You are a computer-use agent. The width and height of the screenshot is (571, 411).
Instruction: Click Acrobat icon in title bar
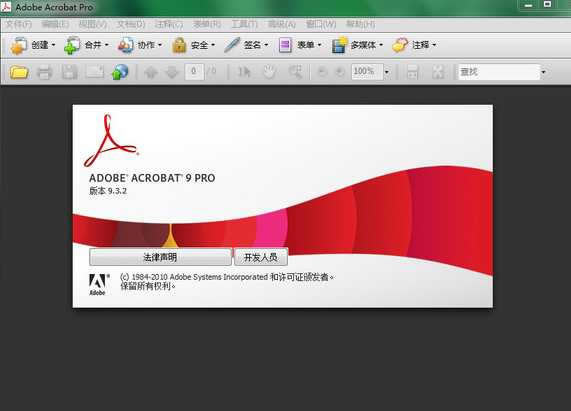coord(6,7)
